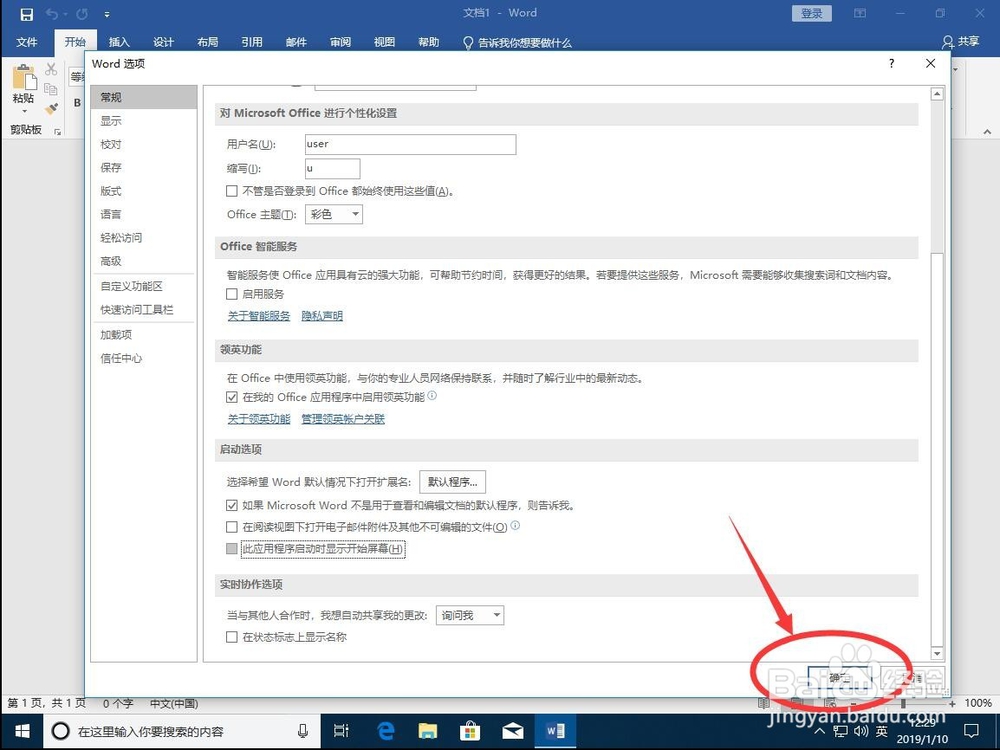Click info icon beside reading view option
Screen dimensions: 1000x750
(x=515, y=526)
